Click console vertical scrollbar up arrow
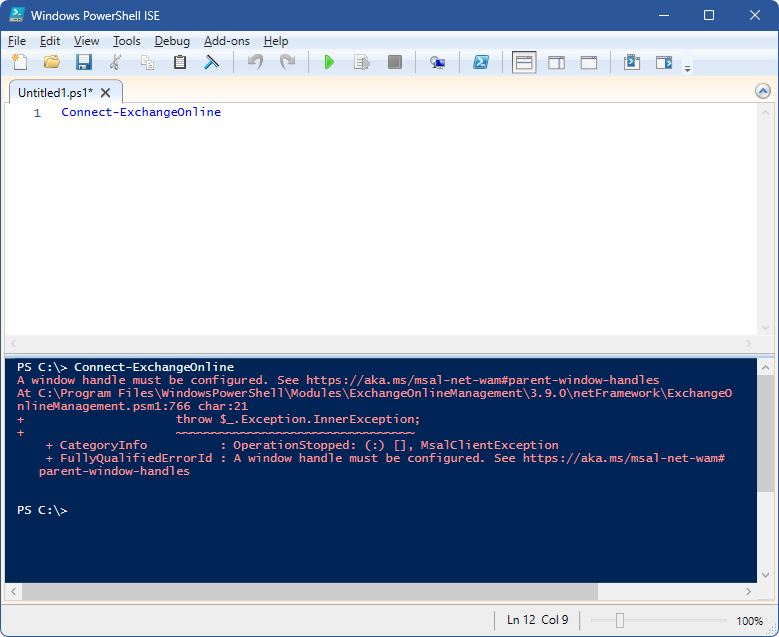This screenshot has height=637, width=779. point(765,368)
